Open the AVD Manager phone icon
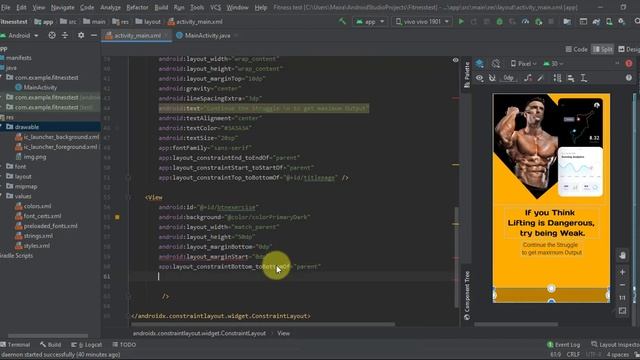640x360 pixels. 609,22
